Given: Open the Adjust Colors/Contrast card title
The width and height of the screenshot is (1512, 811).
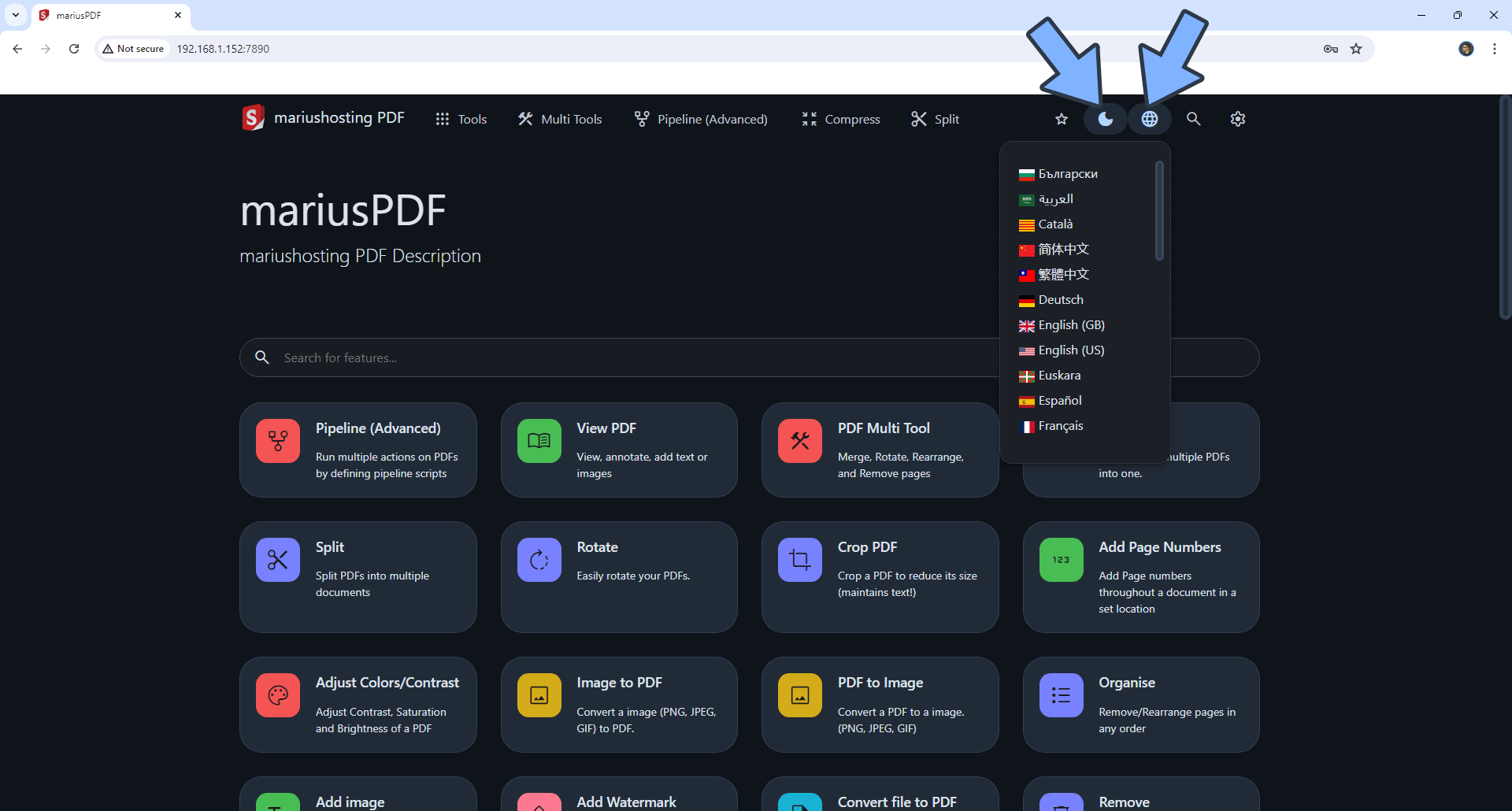Looking at the screenshot, I should coord(387,683).
